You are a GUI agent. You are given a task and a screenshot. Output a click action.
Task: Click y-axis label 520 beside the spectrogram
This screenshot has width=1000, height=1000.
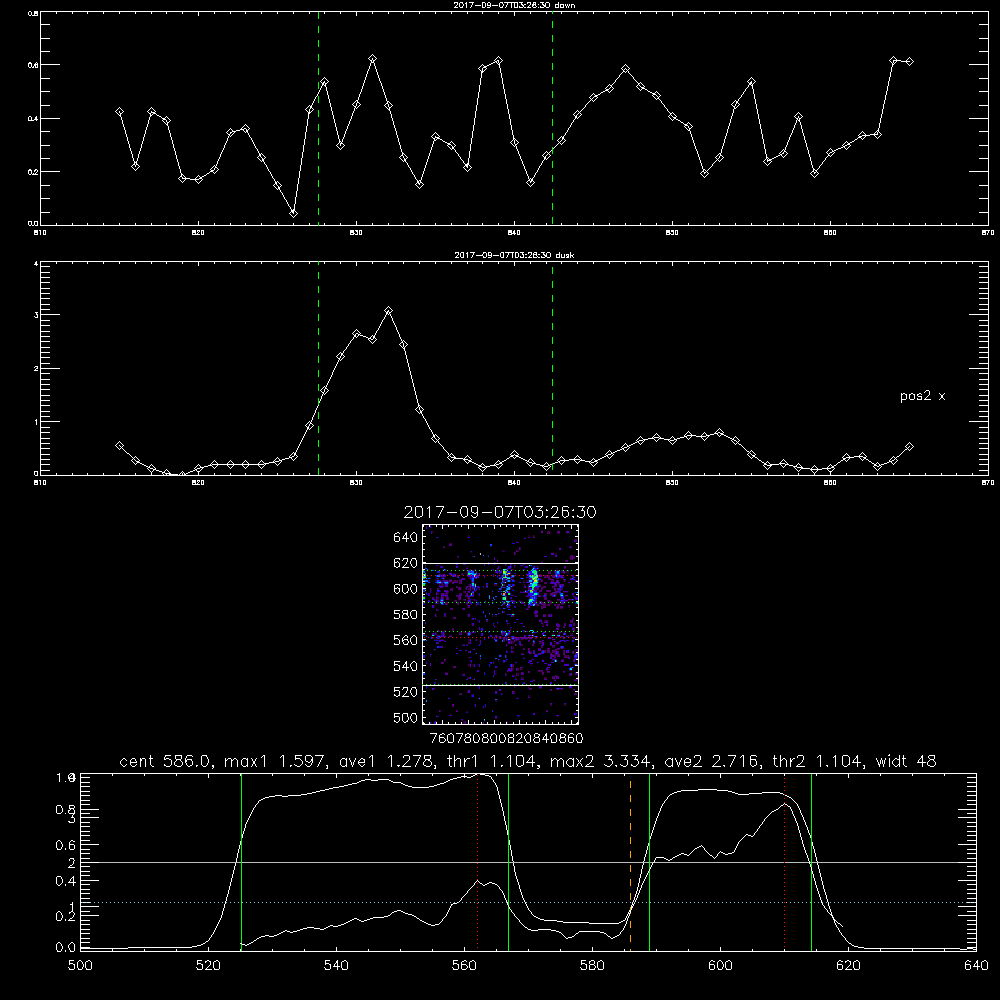(406, 692)
